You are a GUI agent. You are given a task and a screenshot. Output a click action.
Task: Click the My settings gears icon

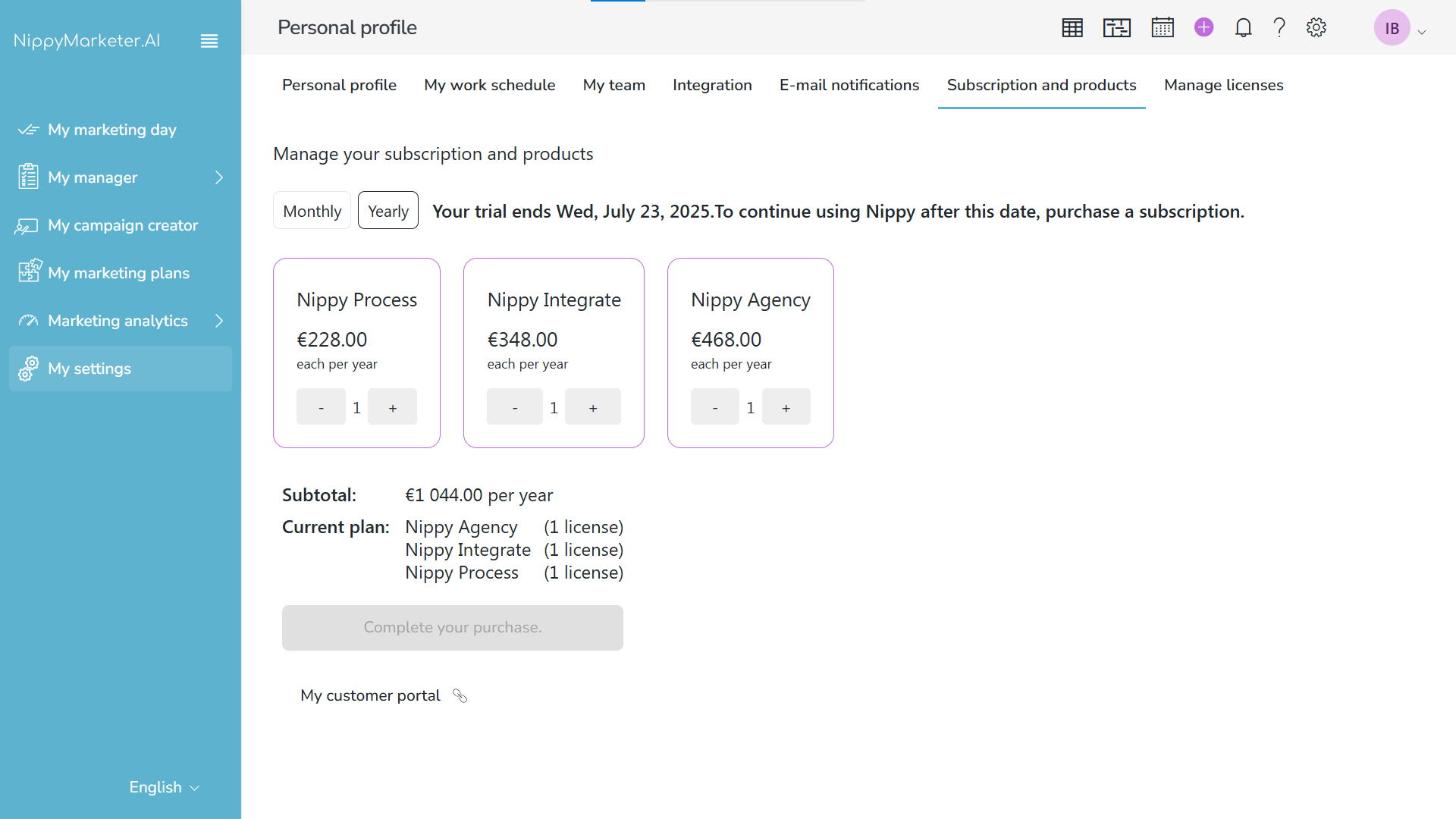point(29,369)
